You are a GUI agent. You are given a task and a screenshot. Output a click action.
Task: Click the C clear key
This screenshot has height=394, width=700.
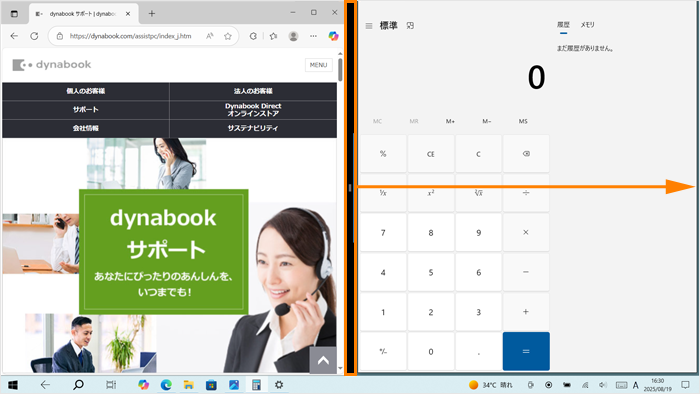coord(478,154)
